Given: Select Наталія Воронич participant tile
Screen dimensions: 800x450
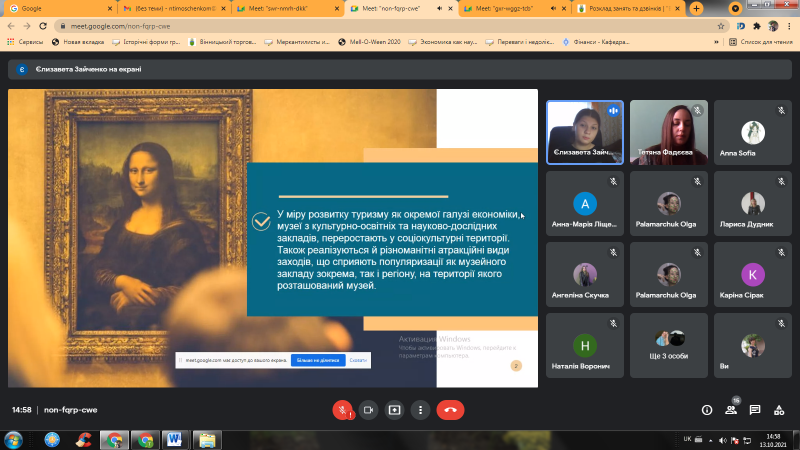Looking at the screenshot, I should 585,345.
